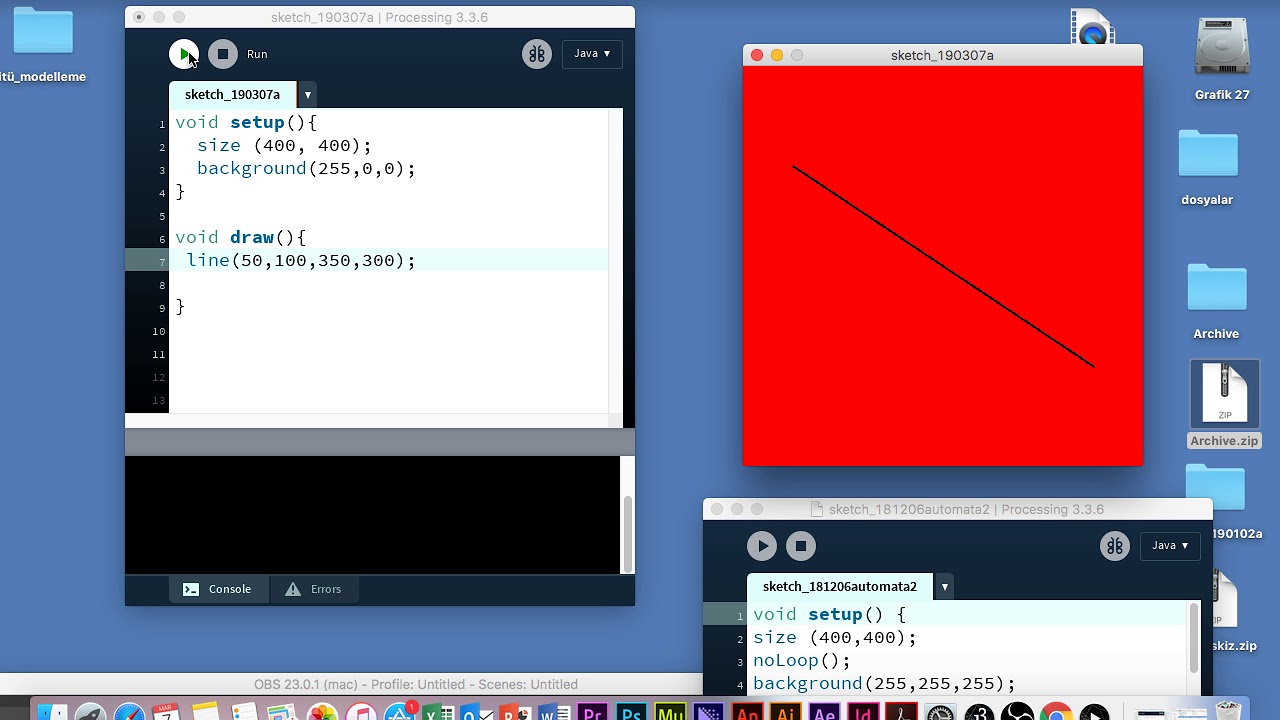Screen dimensions: 1280x720
Task: Click void setup(){ in sketch_190307a editor
Action: pyautogui.click(x=246, y=122)
